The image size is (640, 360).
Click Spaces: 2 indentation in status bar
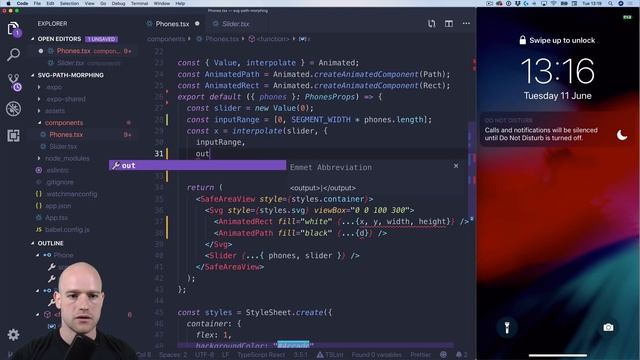click(x=173, y=355)
